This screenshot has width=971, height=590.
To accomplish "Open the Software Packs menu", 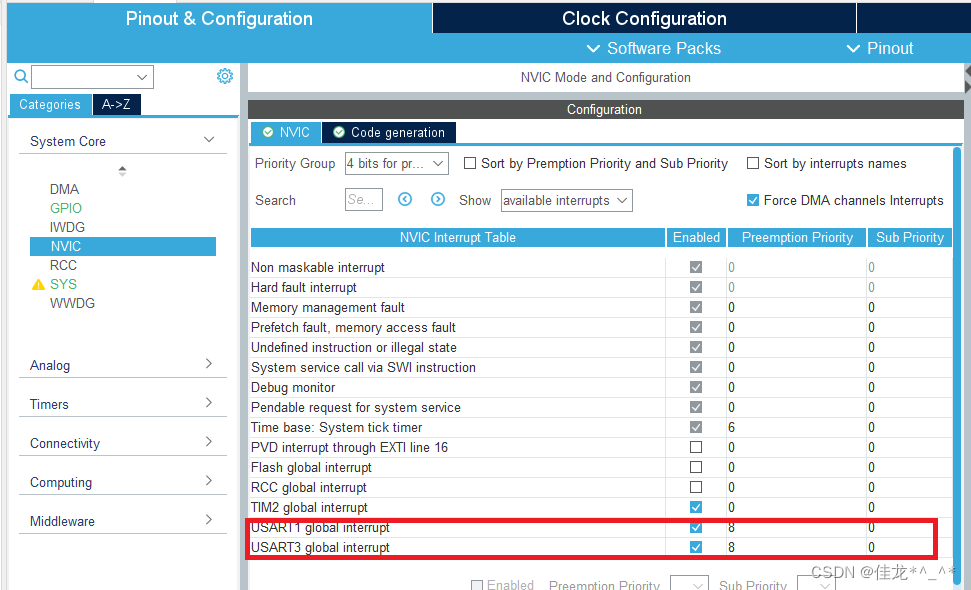I will point(653,48).
